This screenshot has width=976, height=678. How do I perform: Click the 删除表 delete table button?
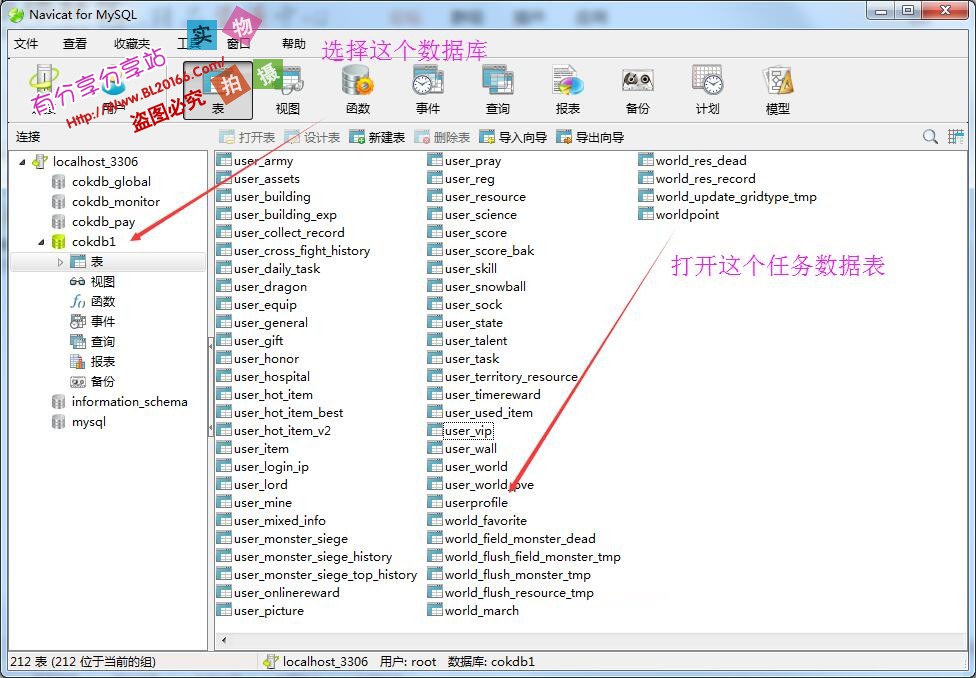tap(443, 137)
